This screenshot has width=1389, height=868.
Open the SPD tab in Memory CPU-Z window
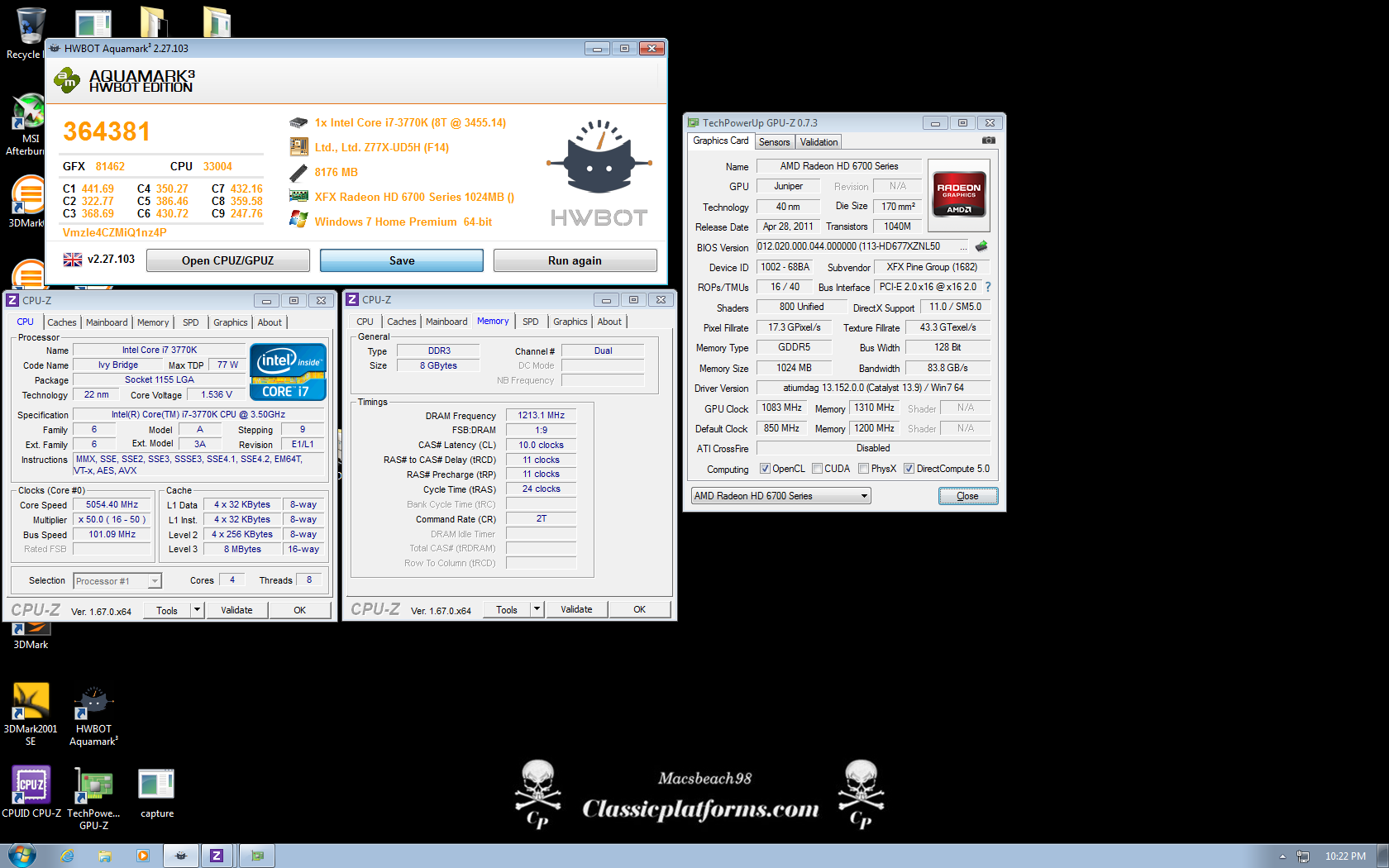531,322
